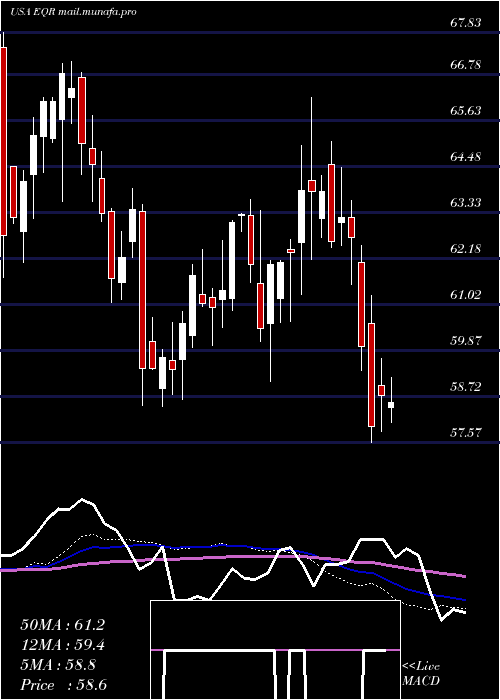Click the 57.57 price axis label
The width and height of the screenshot is (500, 700).
[x=466, y=433]
